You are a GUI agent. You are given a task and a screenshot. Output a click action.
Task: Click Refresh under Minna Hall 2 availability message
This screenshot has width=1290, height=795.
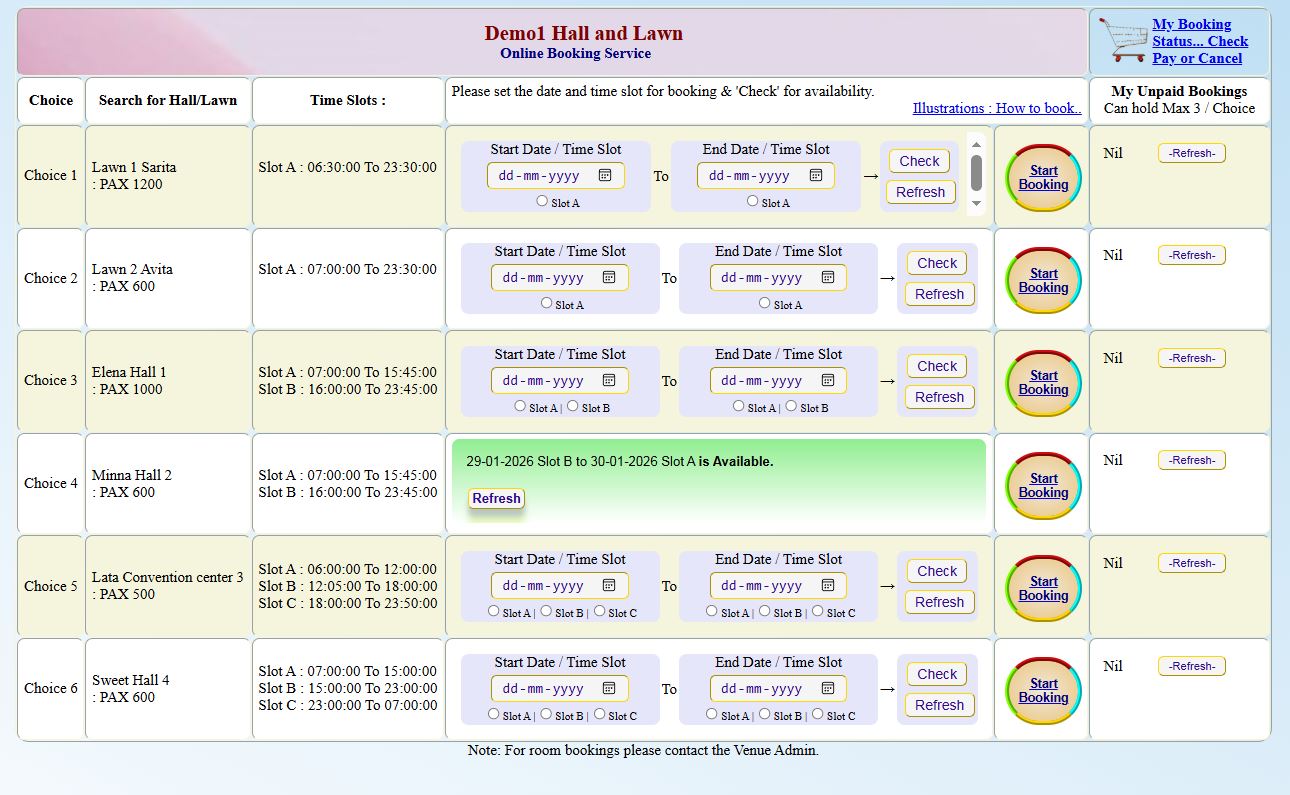point(496,498)
